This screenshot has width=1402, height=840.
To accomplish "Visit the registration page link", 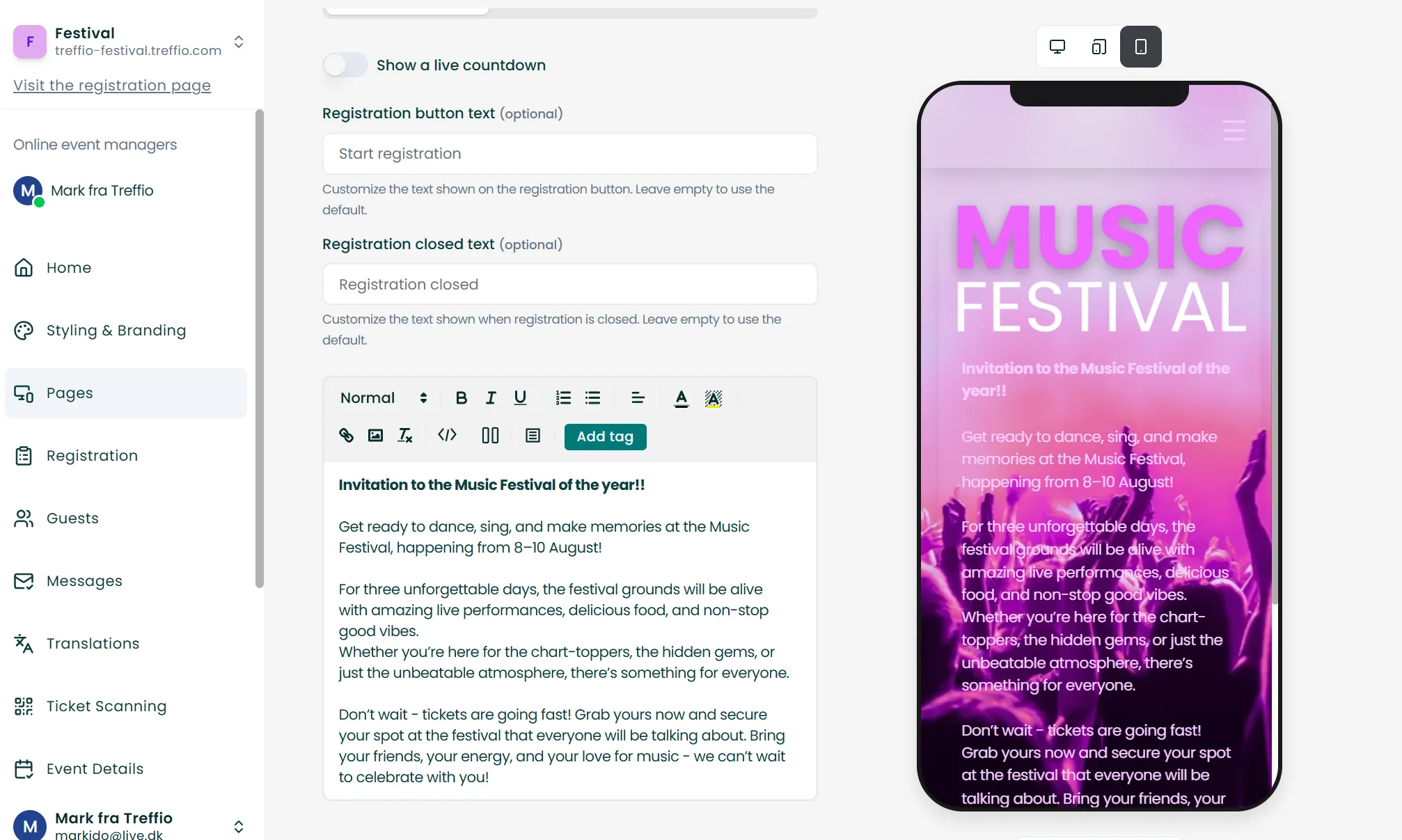I will pos(112,86).
